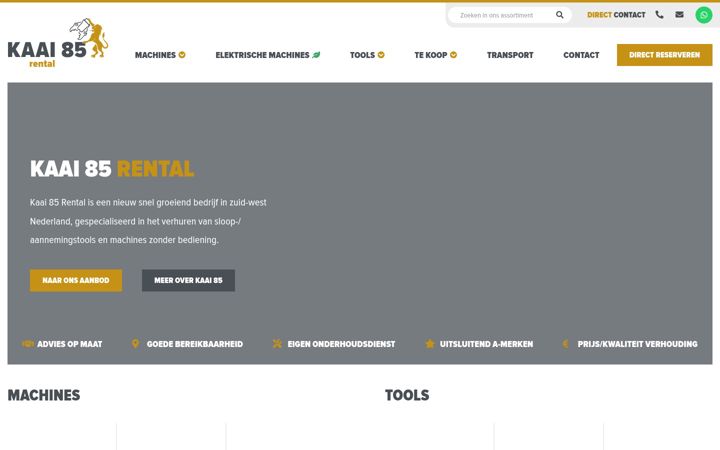
Task: Open WhatsApp chat via green icon
Action: (703, 15)
